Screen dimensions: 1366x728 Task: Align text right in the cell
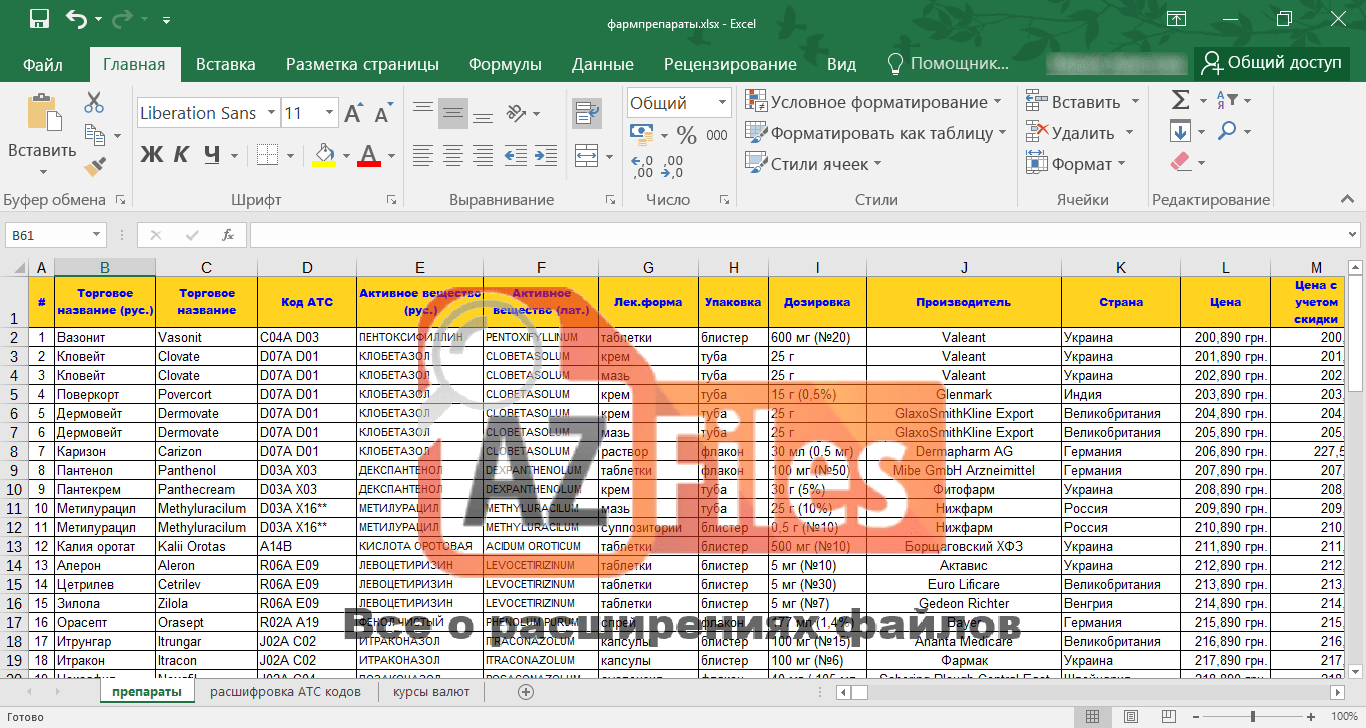(484, 156)
